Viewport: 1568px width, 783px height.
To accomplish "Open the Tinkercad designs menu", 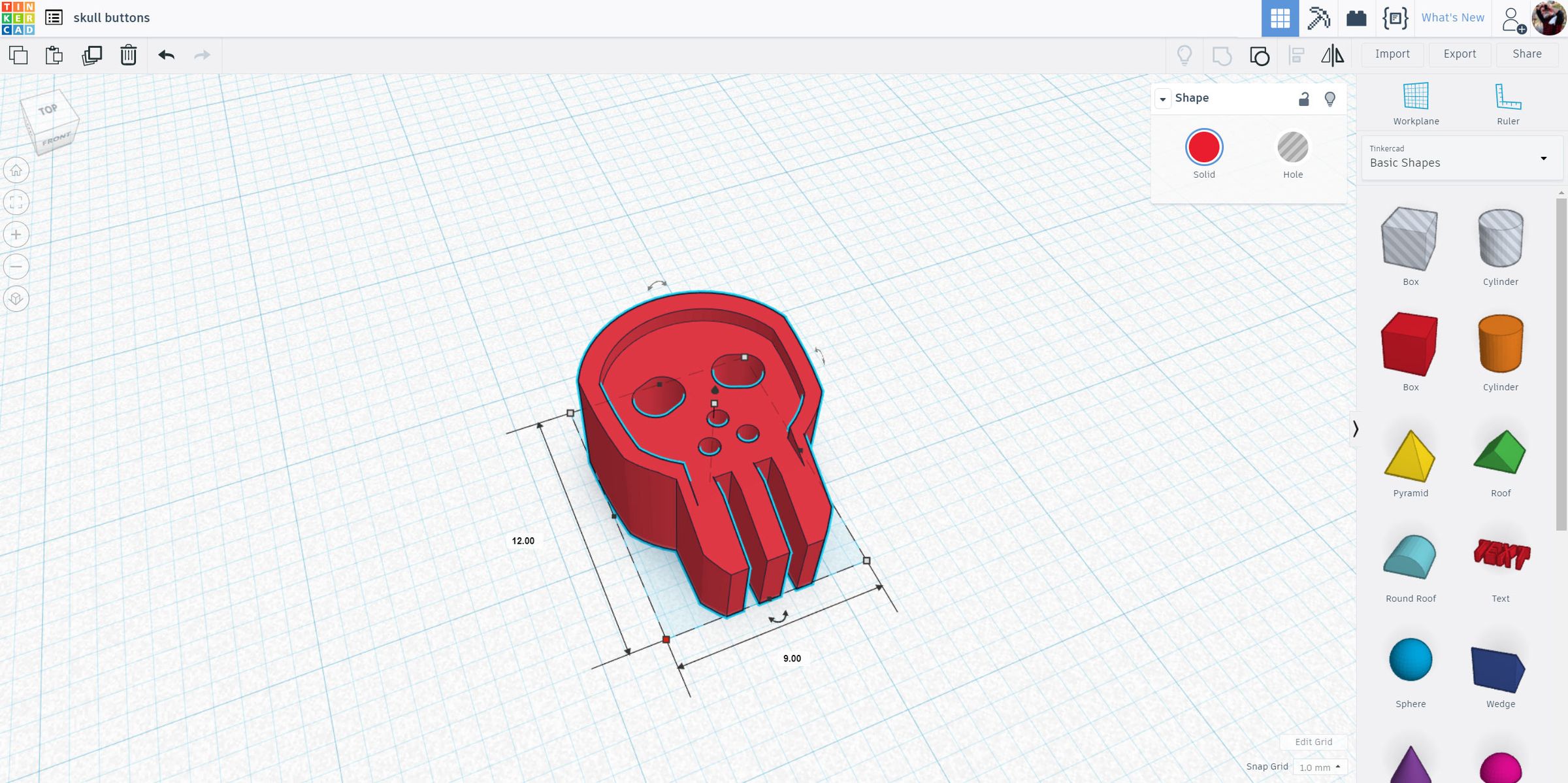I will pos(54,18).
